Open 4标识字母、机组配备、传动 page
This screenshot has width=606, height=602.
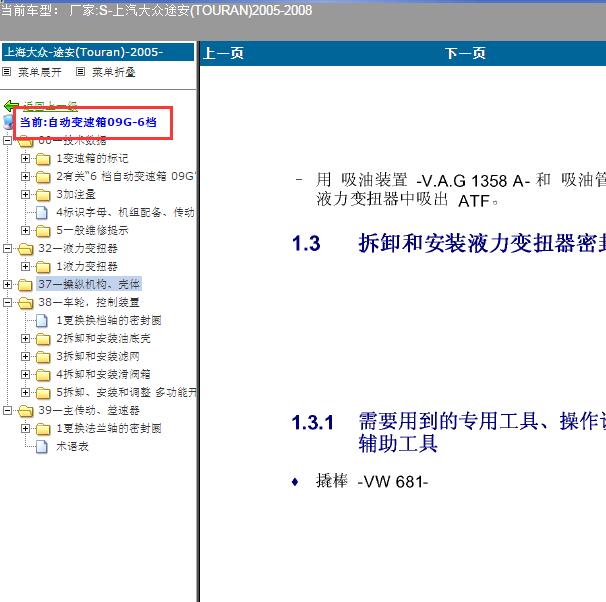(125, 213)
